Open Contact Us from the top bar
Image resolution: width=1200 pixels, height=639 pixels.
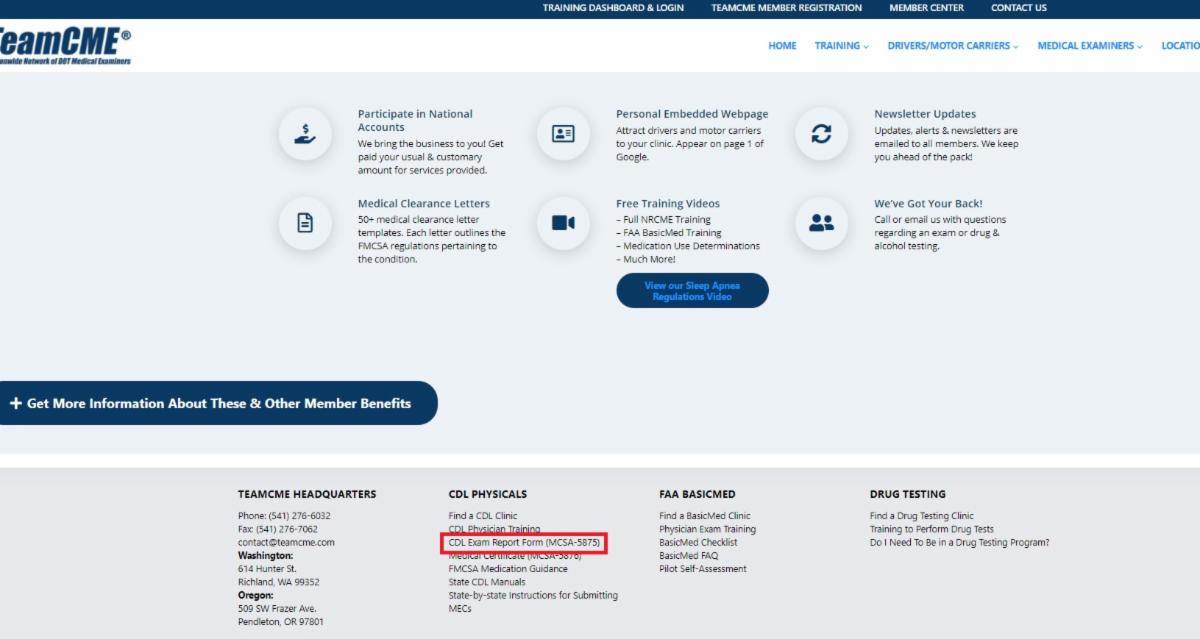(1018, 8)
